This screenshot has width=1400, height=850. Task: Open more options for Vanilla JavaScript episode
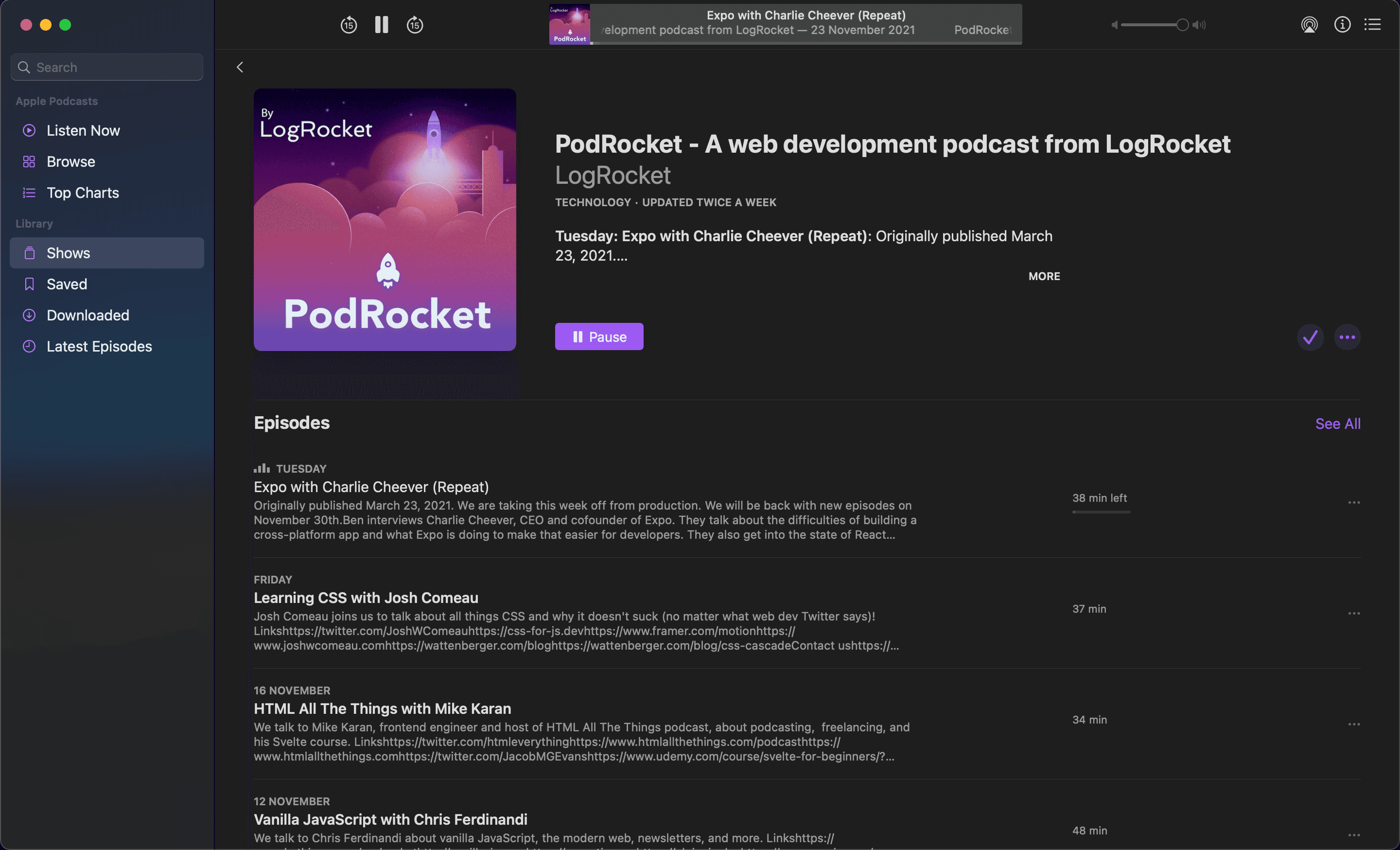[x=1354, y=835]
